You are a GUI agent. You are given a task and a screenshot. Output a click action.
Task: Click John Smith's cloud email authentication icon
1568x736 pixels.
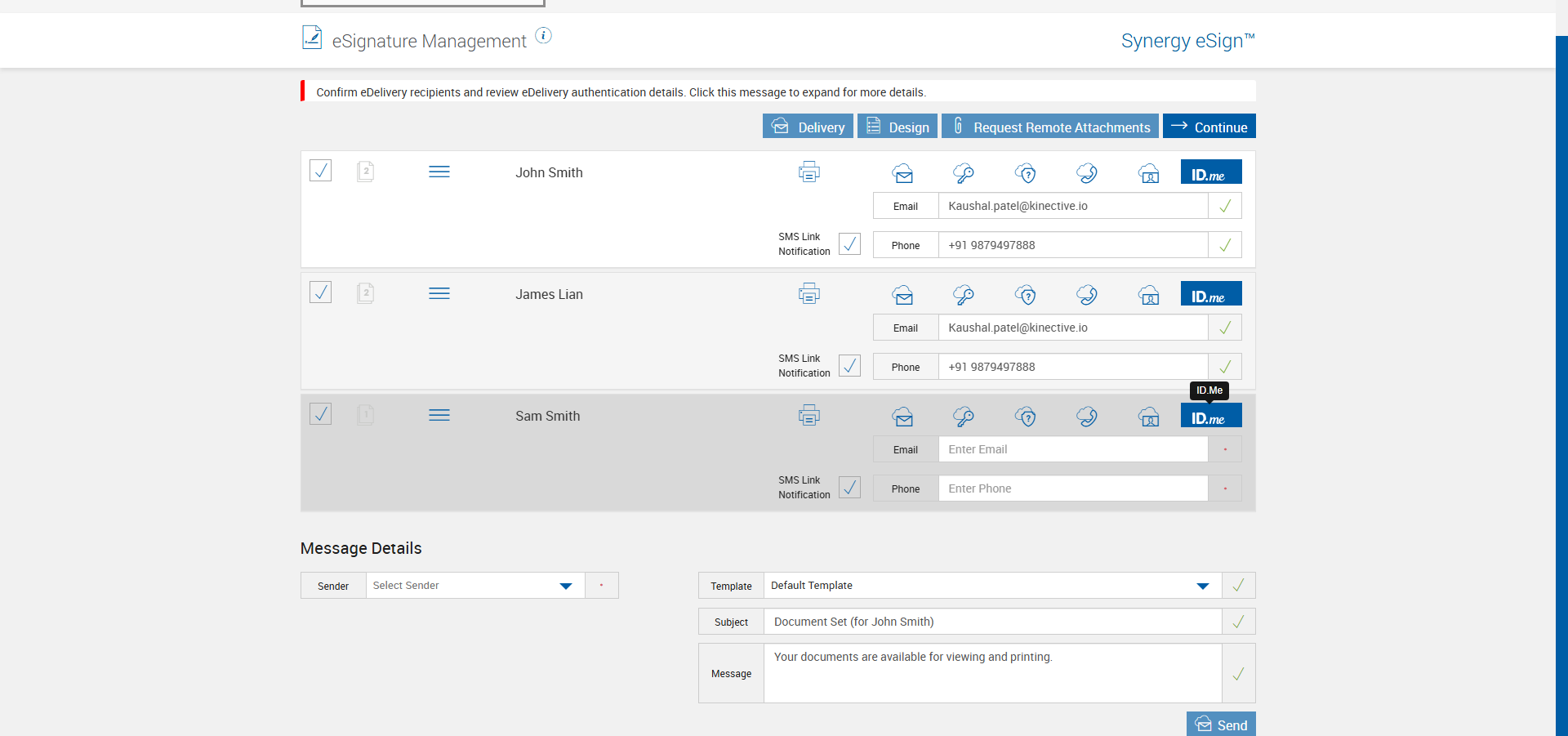(x=902, y=173)
